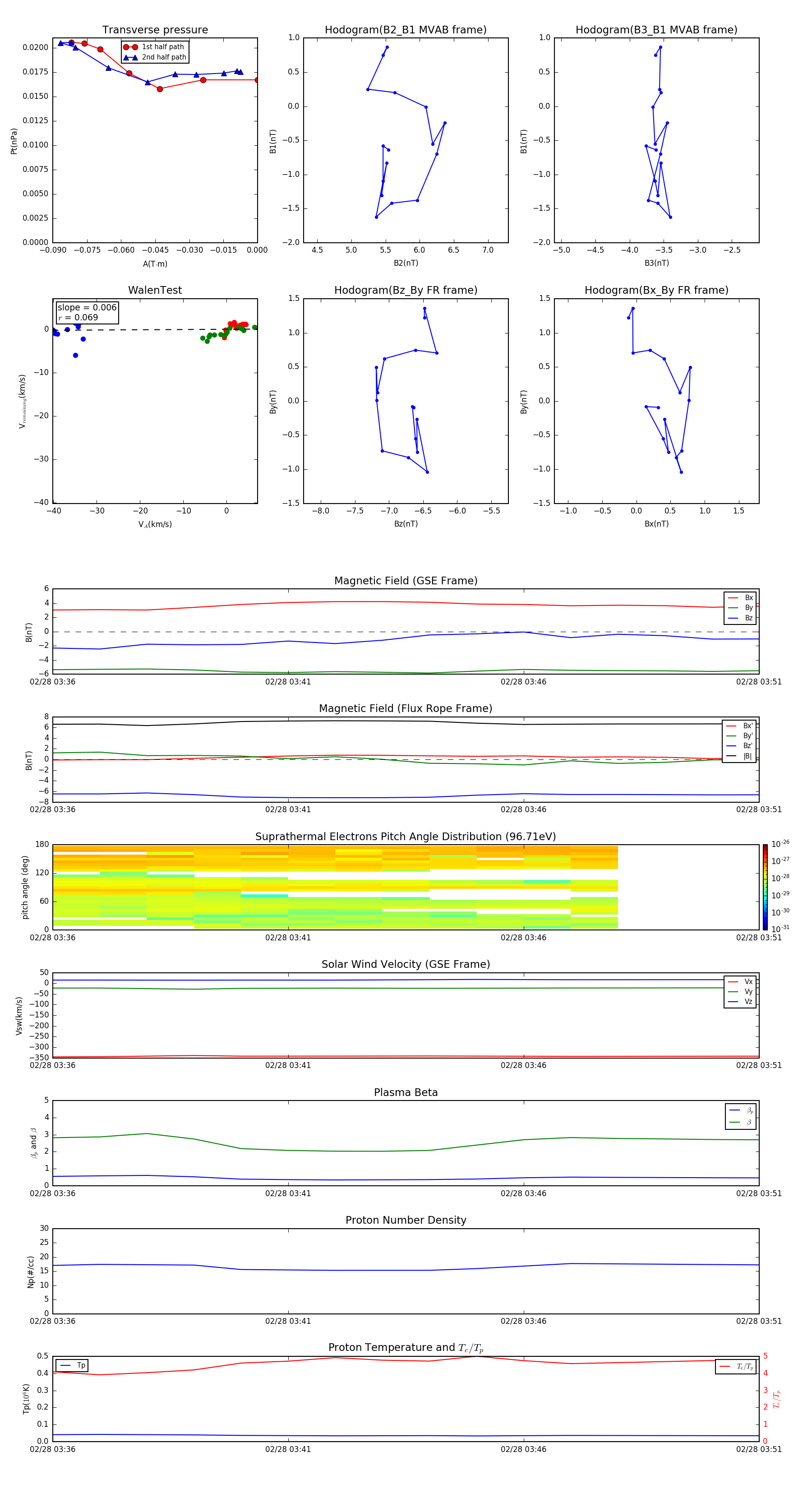Click the '02/28 03:41' tick under GSE magnetic field
Viewport: 812px width, 1489px height.
point(288,682)
